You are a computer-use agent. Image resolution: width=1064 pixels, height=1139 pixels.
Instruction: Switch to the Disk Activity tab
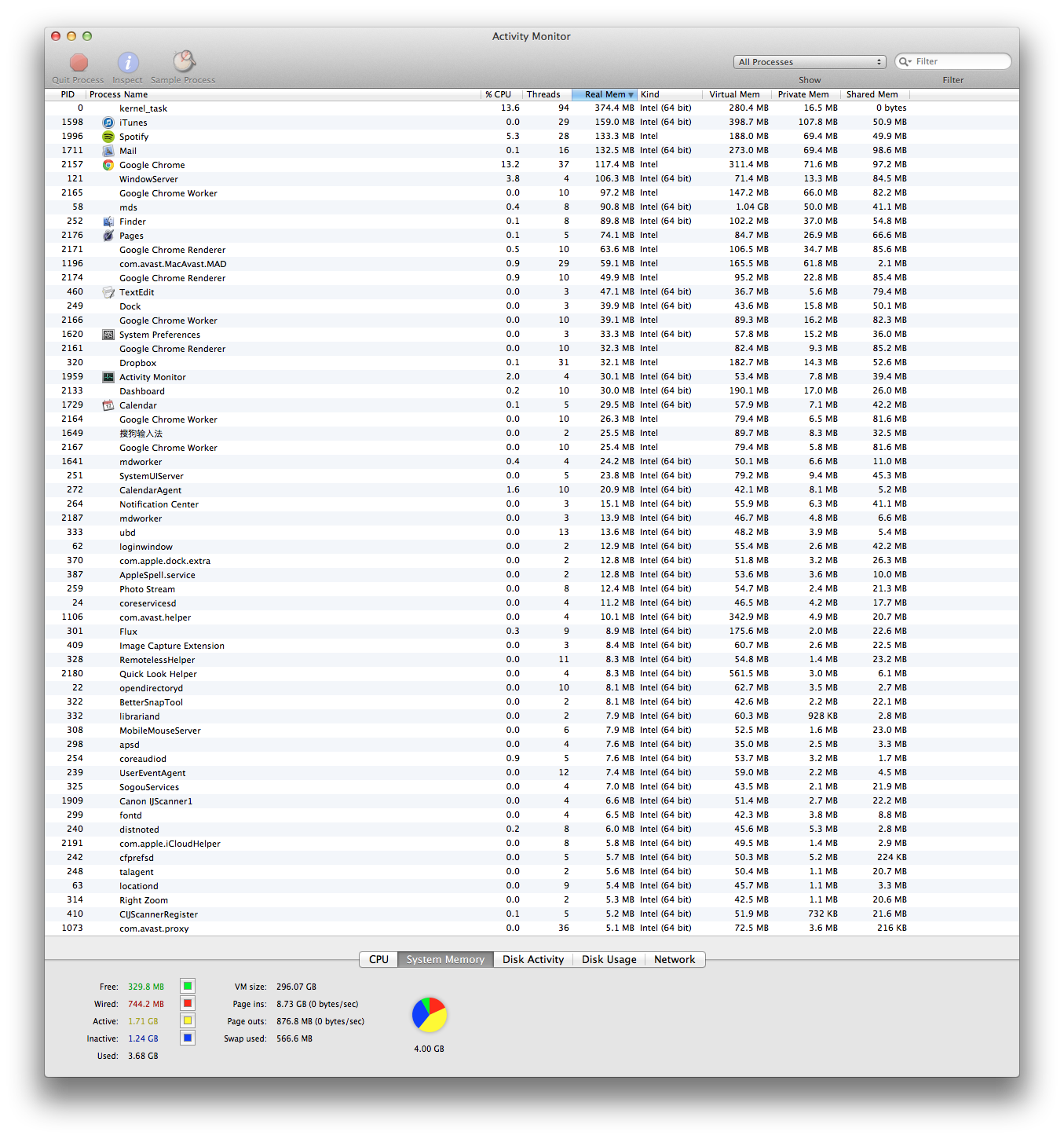tap(533, 959)
